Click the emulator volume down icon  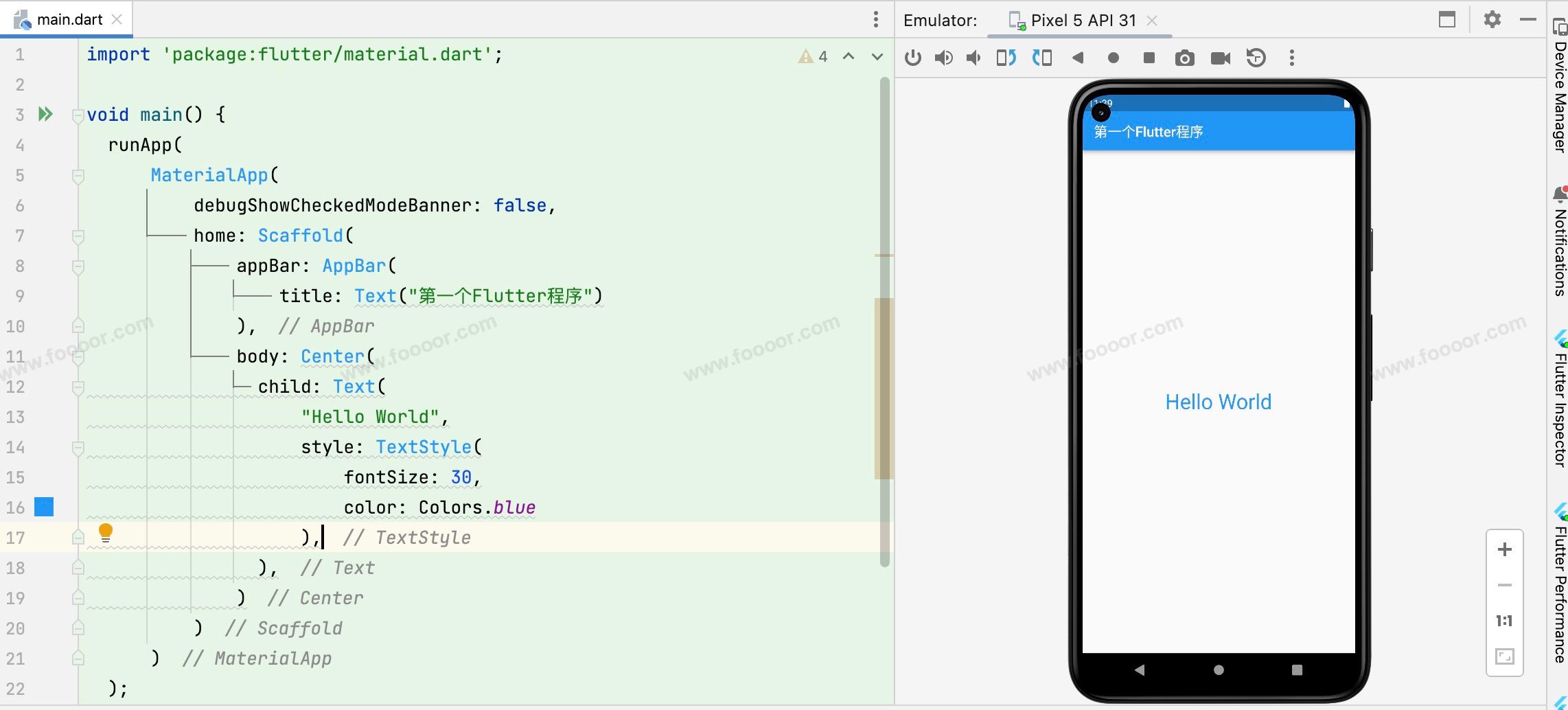[973, 58]
